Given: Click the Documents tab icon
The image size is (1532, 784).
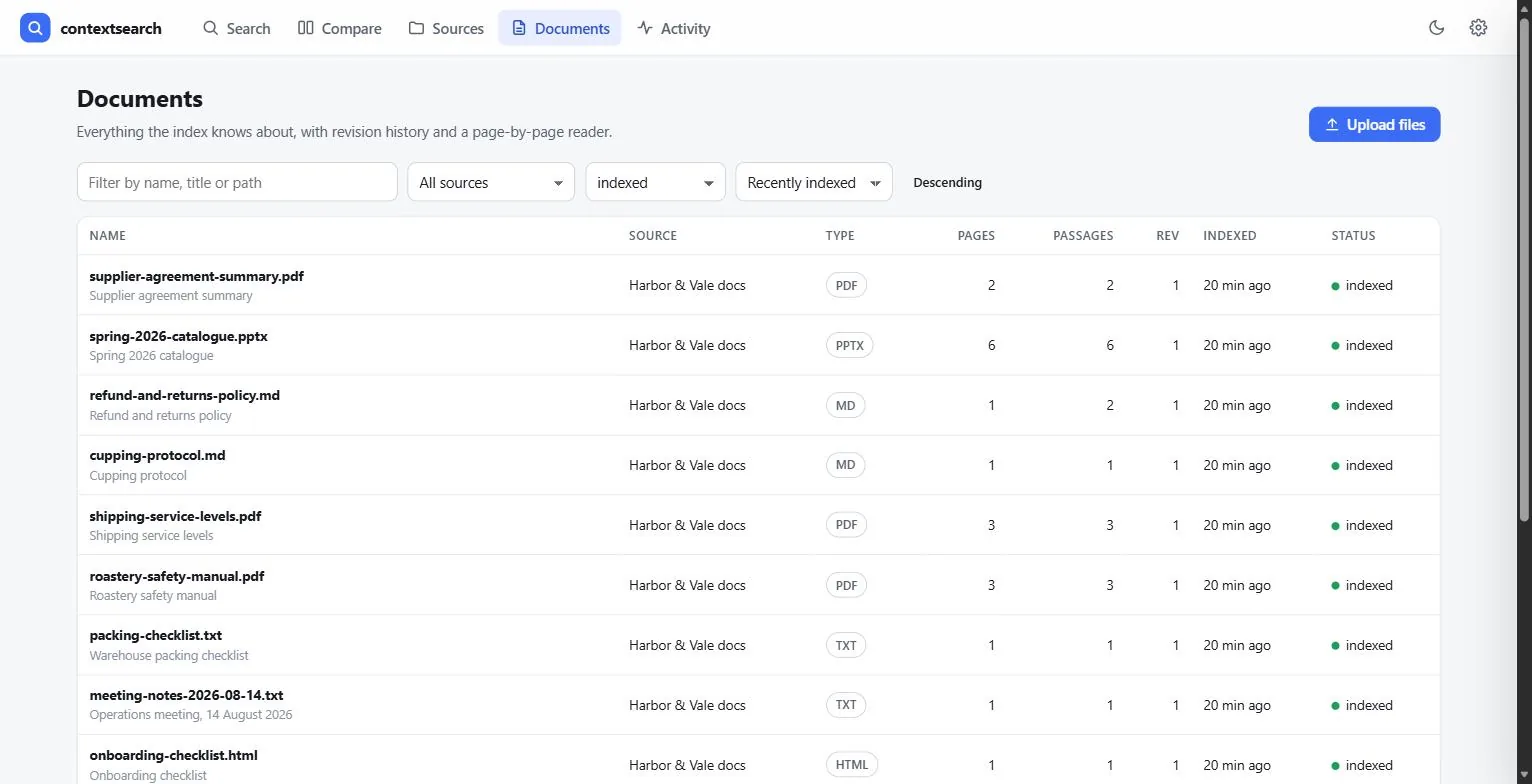Looking at the screenshot, I should point(518,28).
